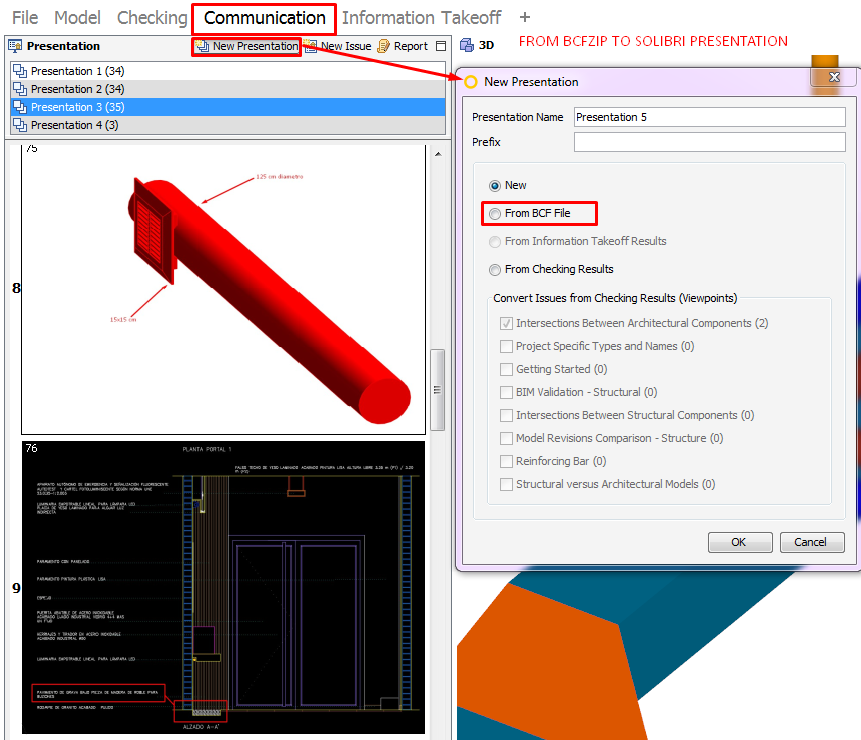Toggle BIM Validation - Structural checkbox
The height and width of the screenshot is (740, 861).
(x=506, y=393)
